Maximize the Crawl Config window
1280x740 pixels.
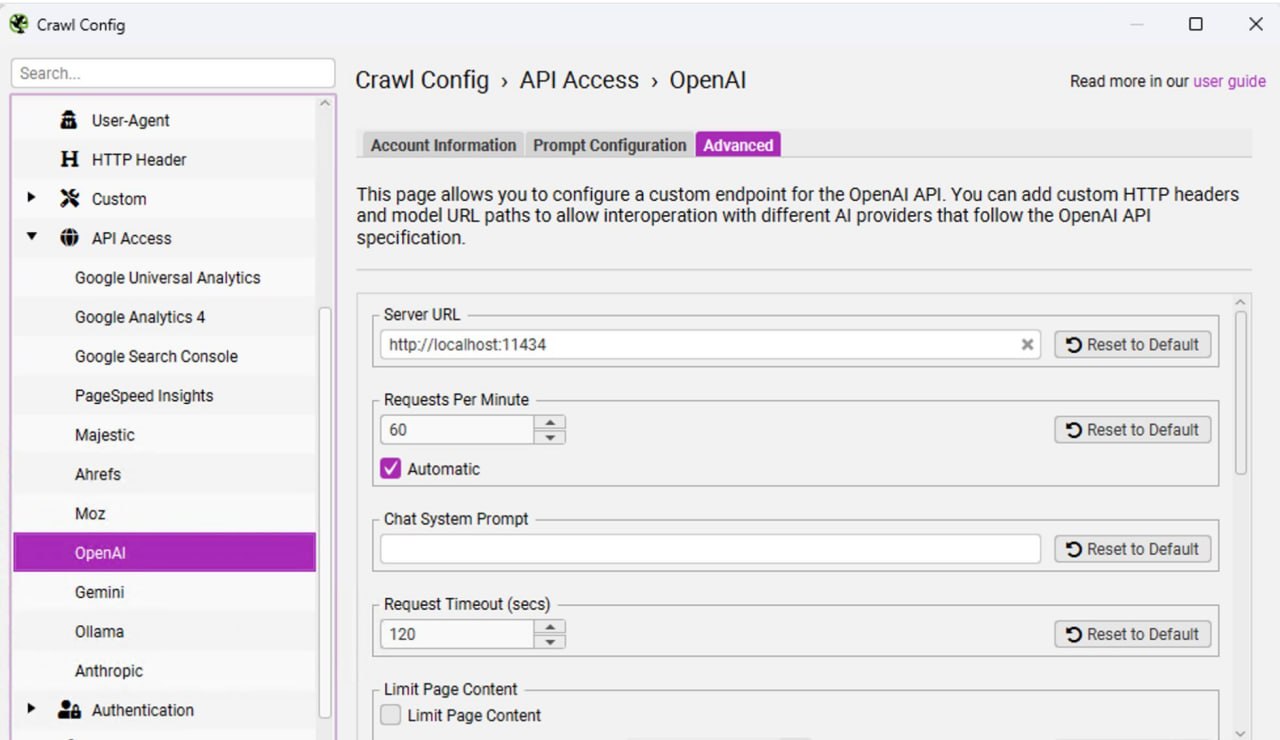point(1196,24)
